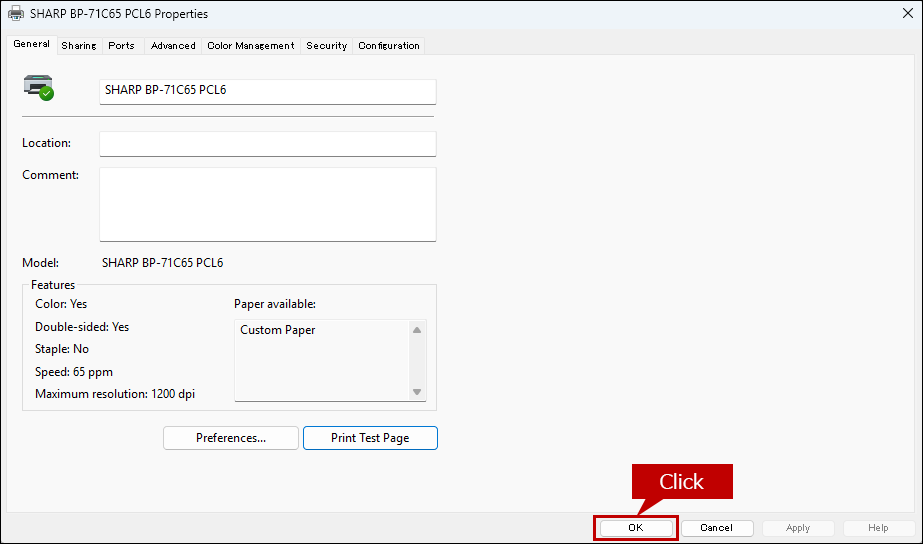Viewport: 923px width, 544px height.
Task: Click the 'Staple: No' feature text
Action: [62, 349]
